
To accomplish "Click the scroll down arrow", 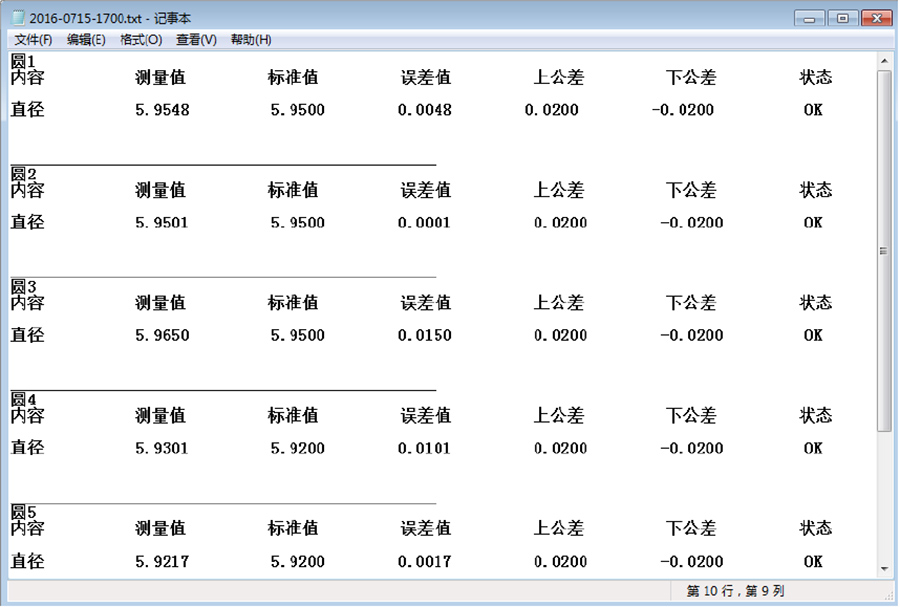I will [883, 569].
